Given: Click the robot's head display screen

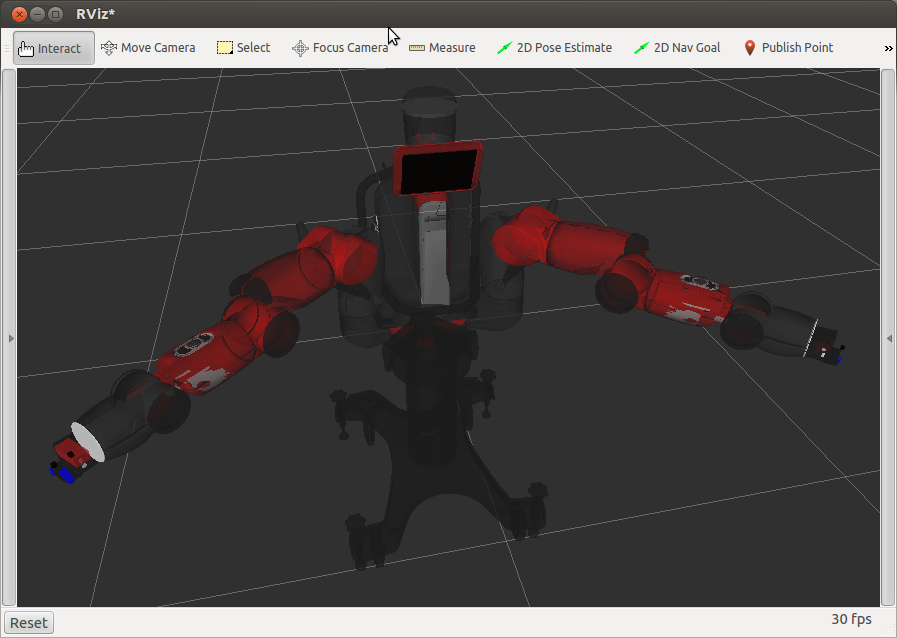Looking at the screenshot, I should (437, 169).
